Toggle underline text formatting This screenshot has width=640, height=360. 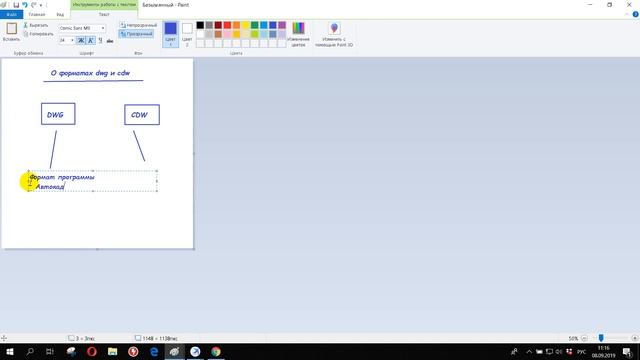click(x=100, y=40)
